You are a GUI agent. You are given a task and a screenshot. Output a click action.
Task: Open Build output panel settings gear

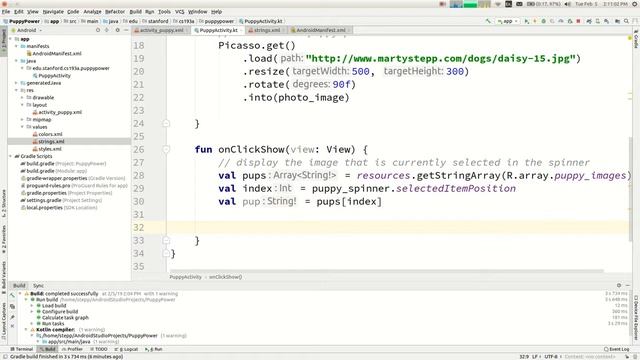coord(619,285)
